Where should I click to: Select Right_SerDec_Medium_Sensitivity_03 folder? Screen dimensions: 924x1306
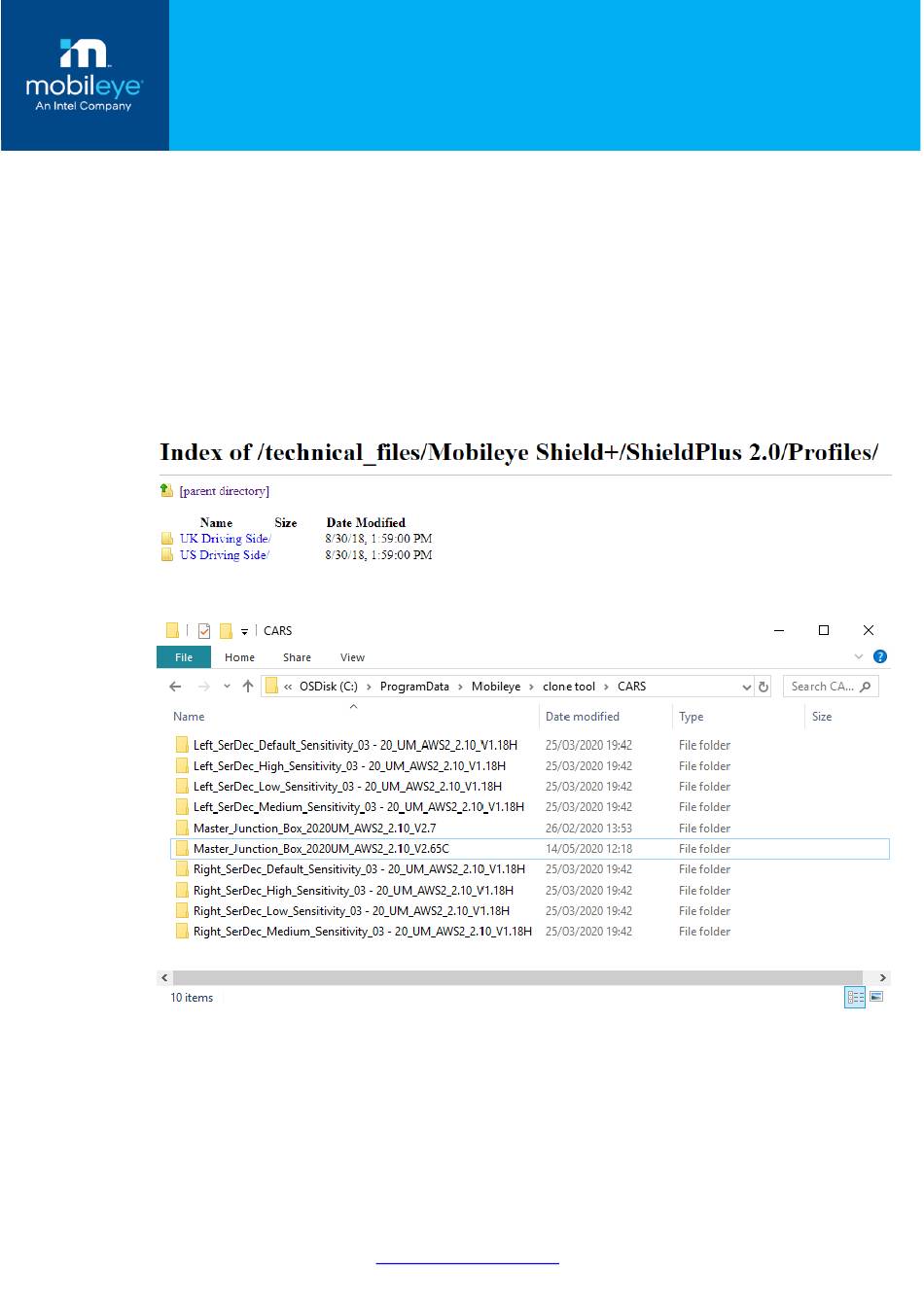click(363, 932)
